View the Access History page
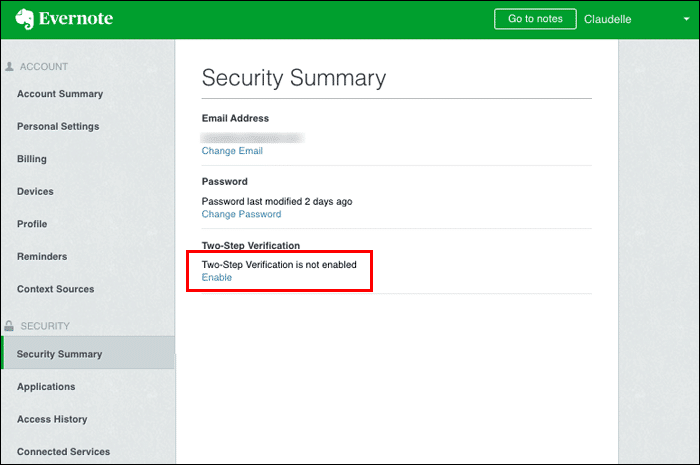The height and width of the screenshot is (465, 700). point(52,419)
